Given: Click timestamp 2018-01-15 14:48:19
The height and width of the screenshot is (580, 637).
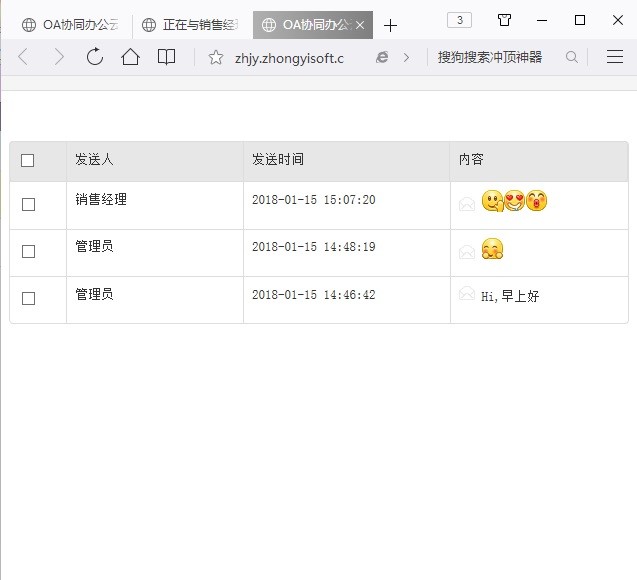Looking at the screenshot, I should pyautogui.click(x=314, y=247).
